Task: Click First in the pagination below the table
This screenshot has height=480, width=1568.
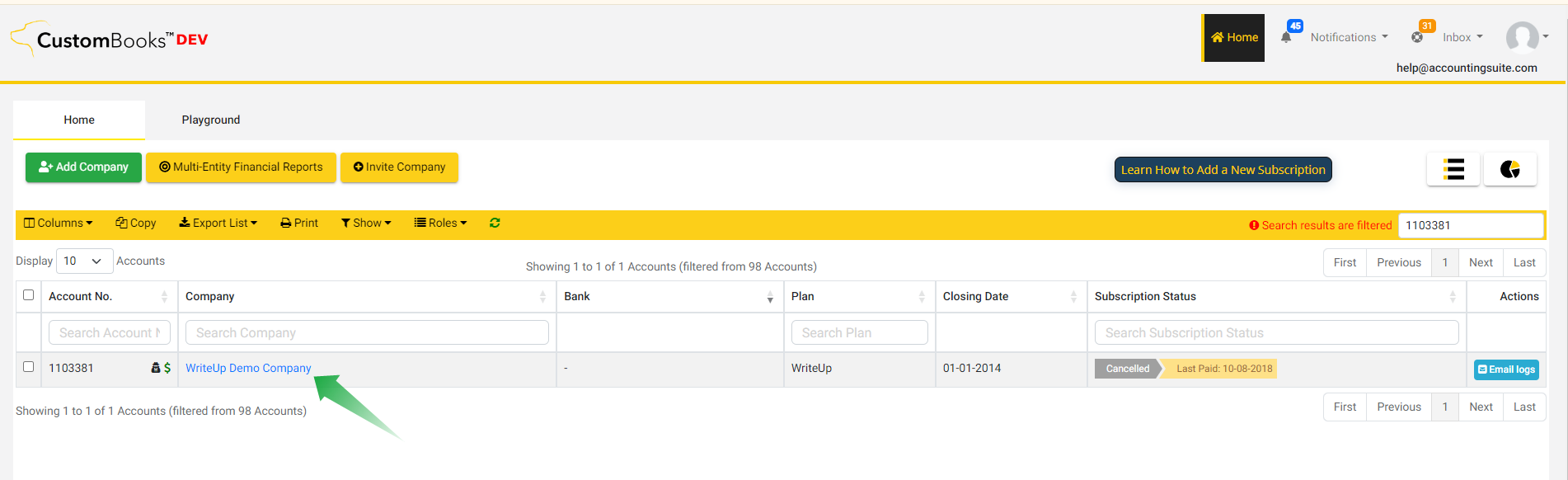Action: click(x=1345, y=407)
